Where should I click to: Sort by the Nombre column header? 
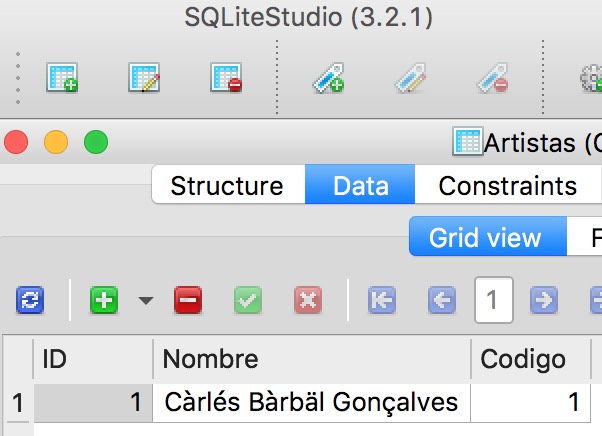pos(311,359)
